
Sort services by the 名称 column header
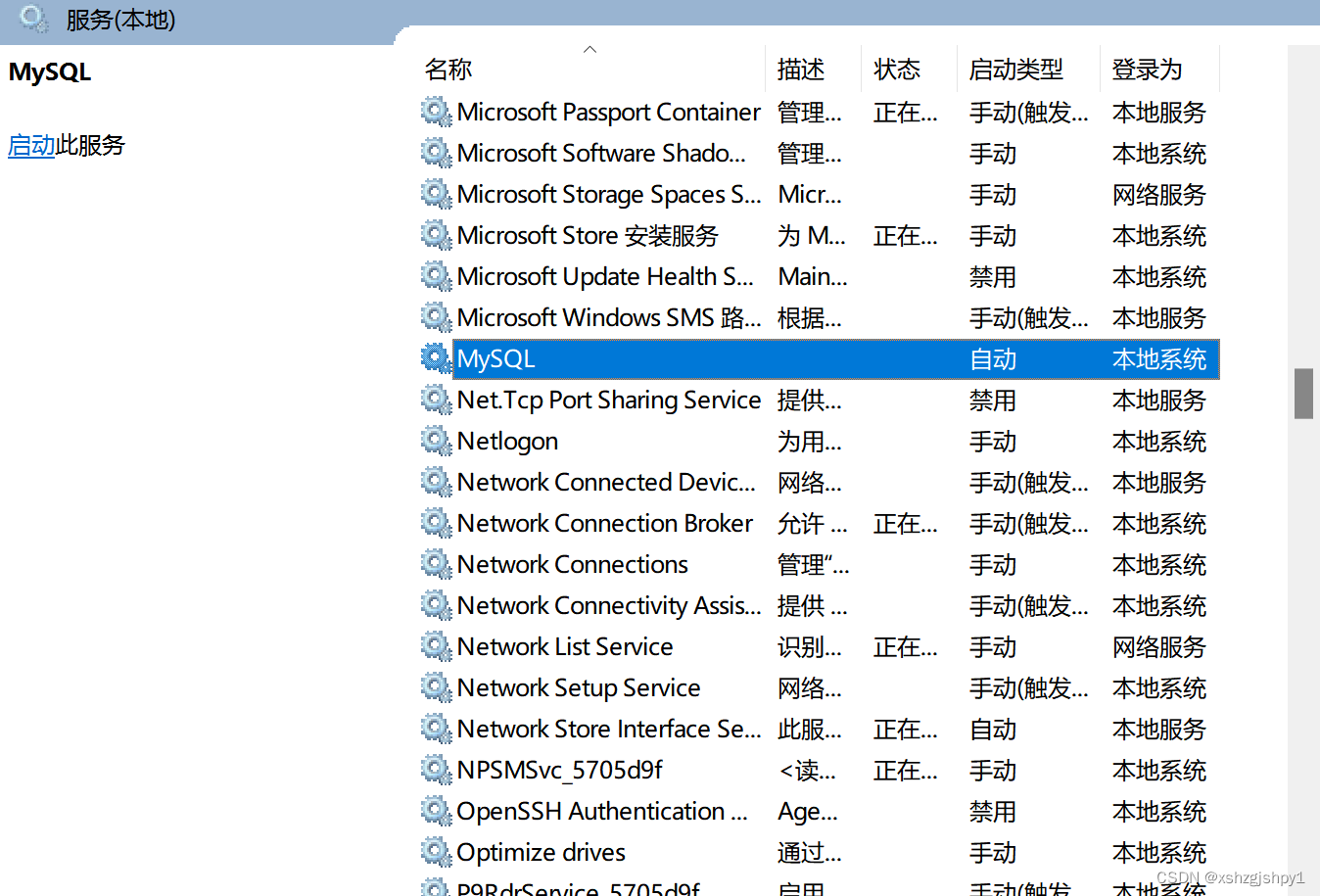[448, 69]
